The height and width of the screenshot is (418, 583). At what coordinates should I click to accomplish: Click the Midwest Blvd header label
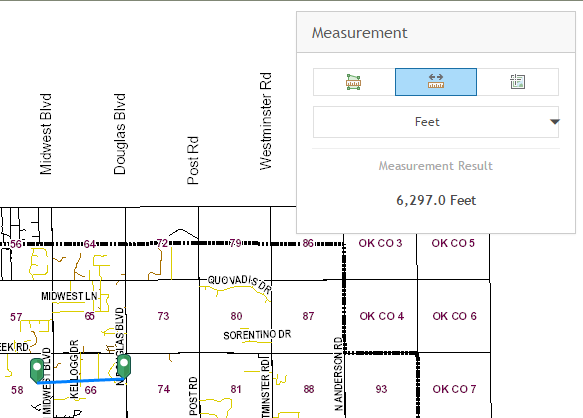click(x=45, y=134)
